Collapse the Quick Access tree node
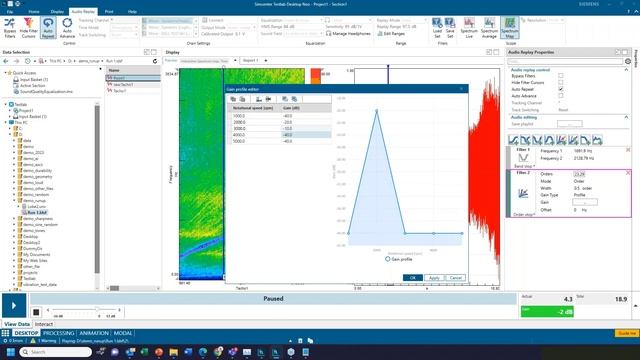 6,73
